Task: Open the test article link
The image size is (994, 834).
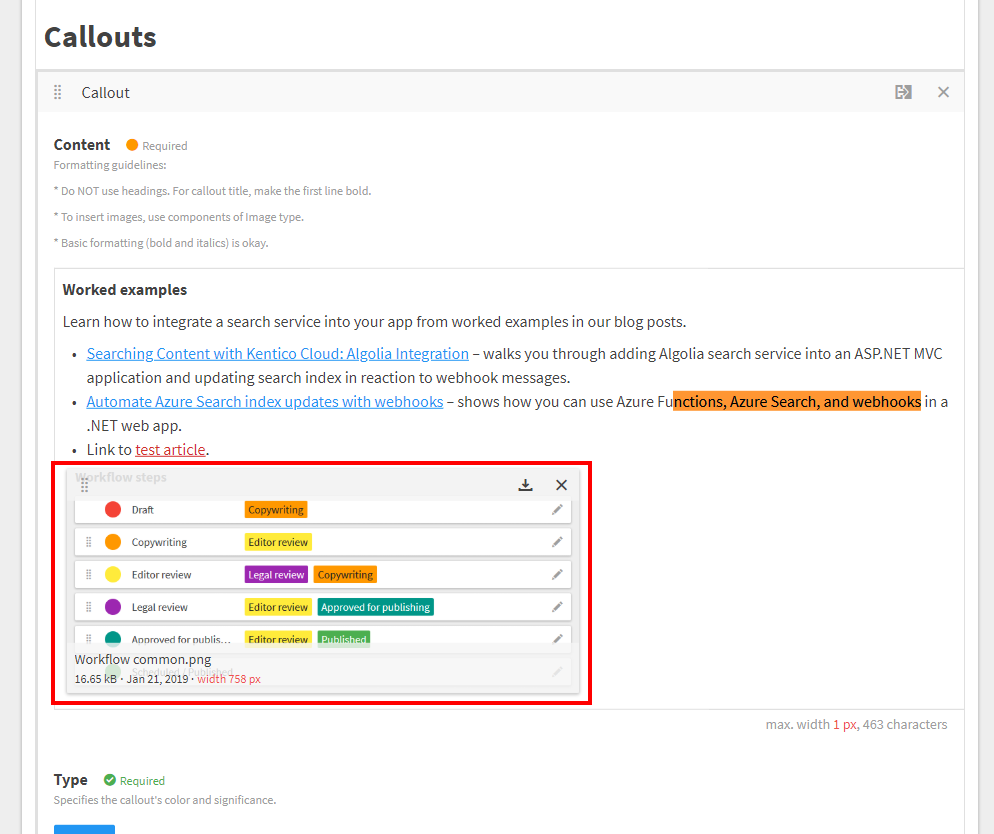Action: pyautogui.click(x=170, y=449)
